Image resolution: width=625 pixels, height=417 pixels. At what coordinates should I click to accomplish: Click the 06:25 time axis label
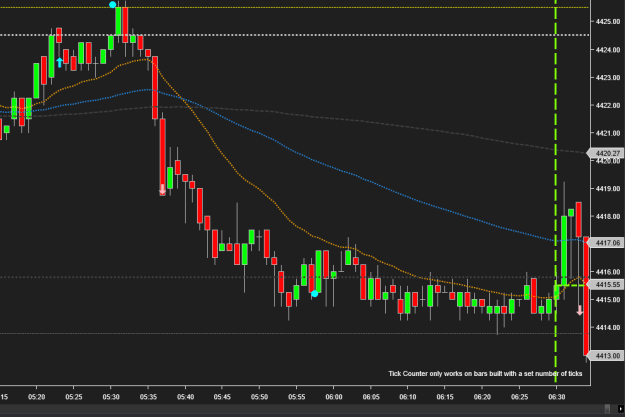[x=519, y=397]
